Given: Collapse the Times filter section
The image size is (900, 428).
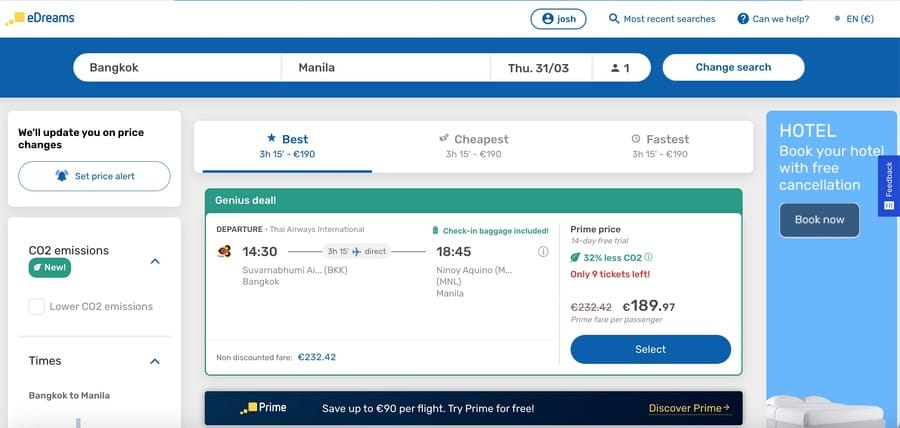Looking at the screenshot, I should [x=154, y=361].
